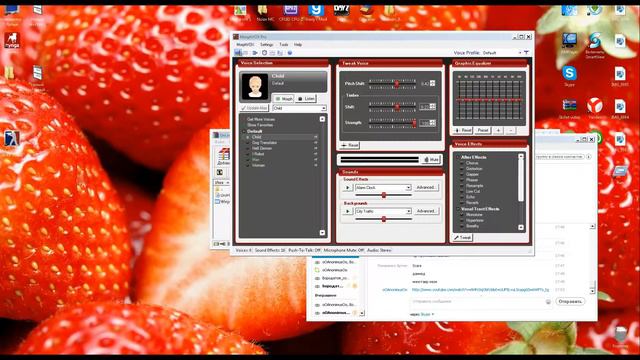Click the favorite icon on Dog Translator row
The height and width of the screenshot is (360, 640).
click(316, 143)
